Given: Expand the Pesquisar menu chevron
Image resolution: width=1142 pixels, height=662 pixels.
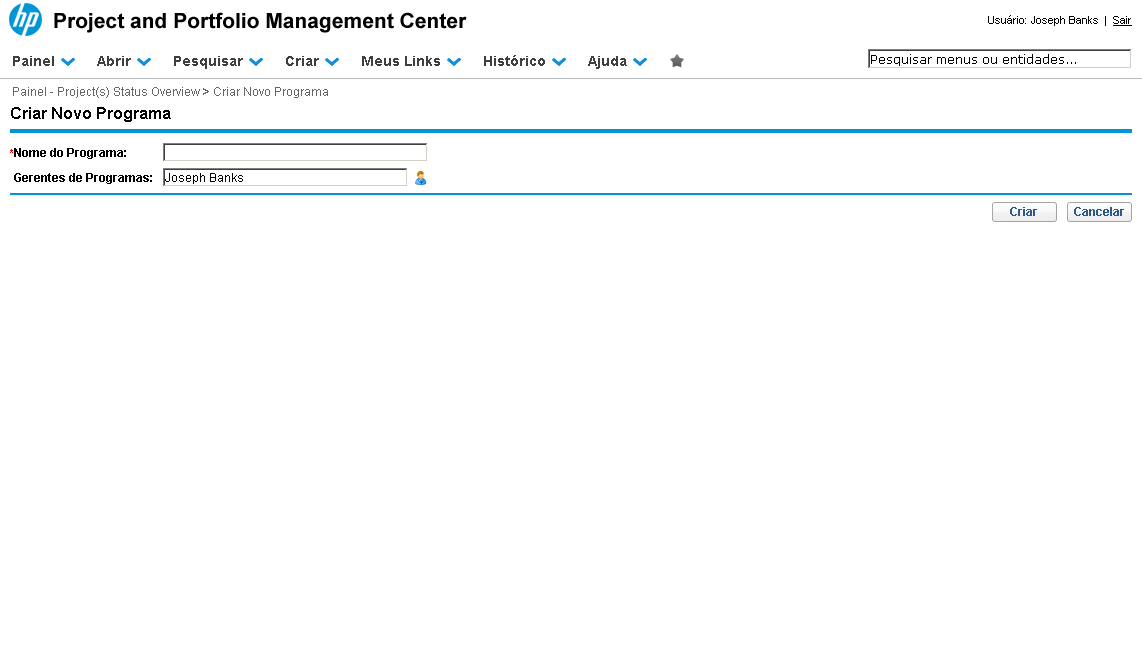Looking at the screenshot, I should (x=256, y=62).
